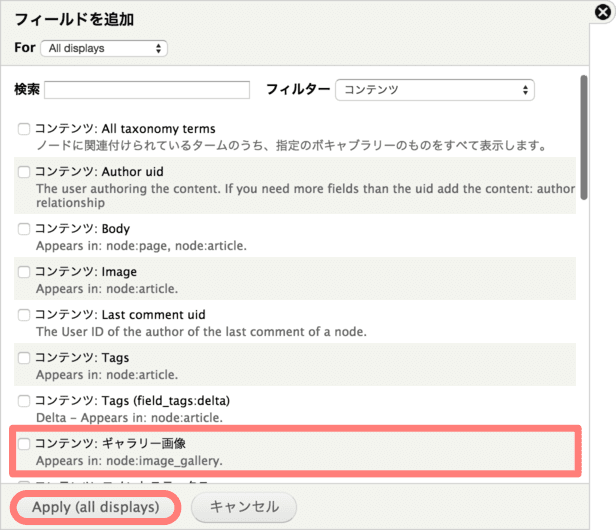Click the コンテンツ: All taxonomy terms label
Screen dimensions: 616x530
pyautogui.click(x=125, y=129)
